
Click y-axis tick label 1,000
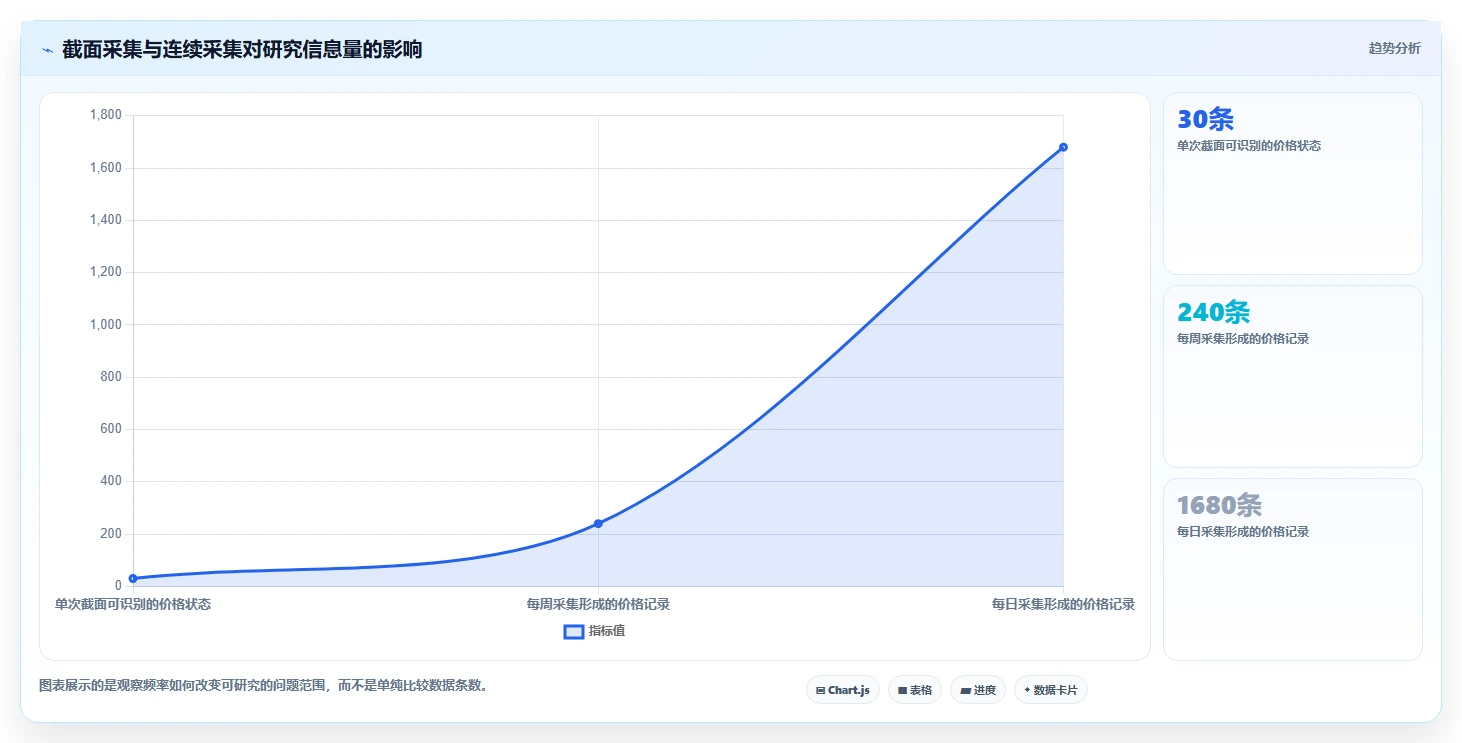click(x=105, y=324)
